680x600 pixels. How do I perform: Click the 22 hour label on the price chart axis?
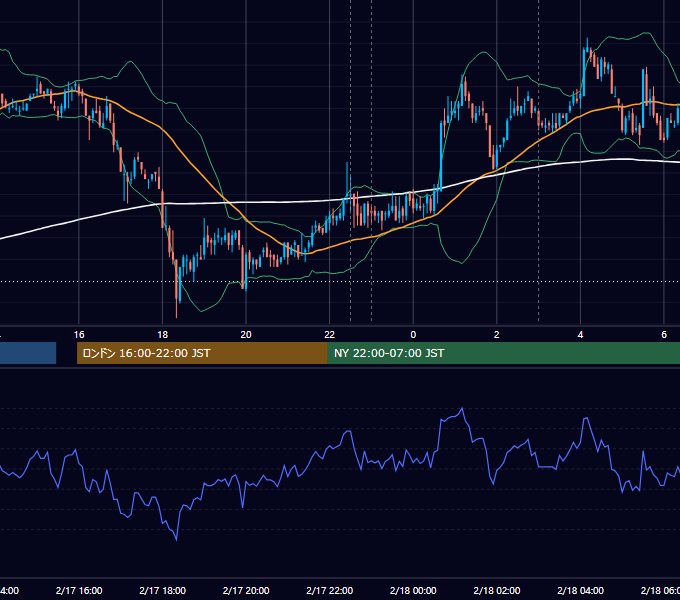click(330, 335)
